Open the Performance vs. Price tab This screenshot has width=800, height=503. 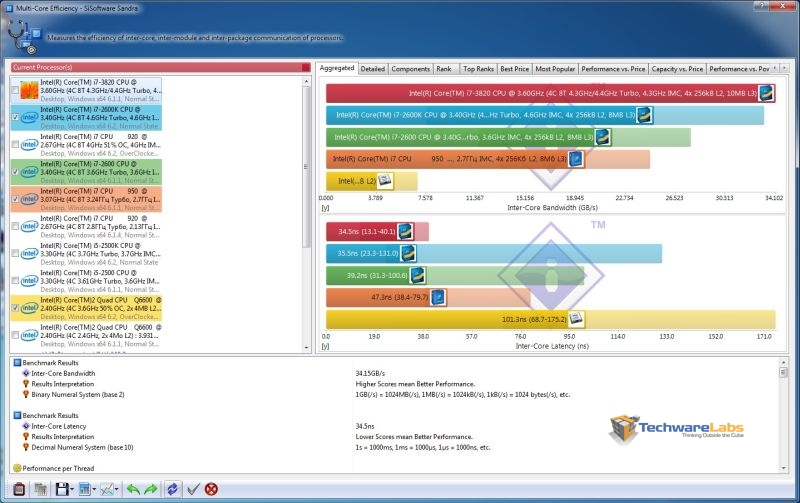coord(613,69)
